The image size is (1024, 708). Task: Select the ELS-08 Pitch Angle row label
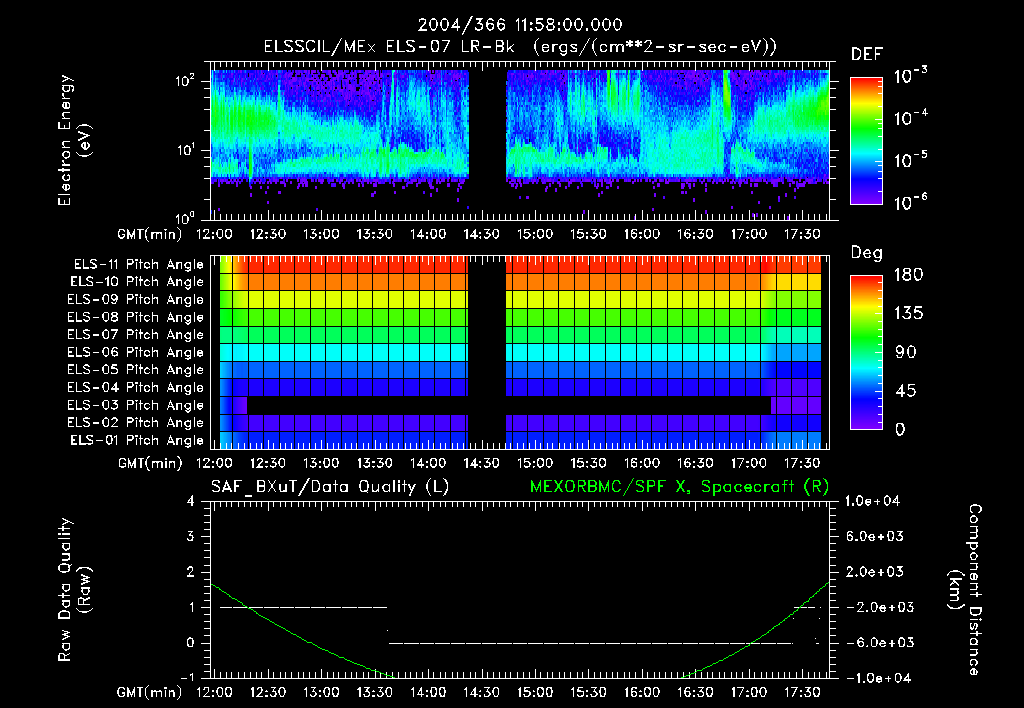coord(136,317)
